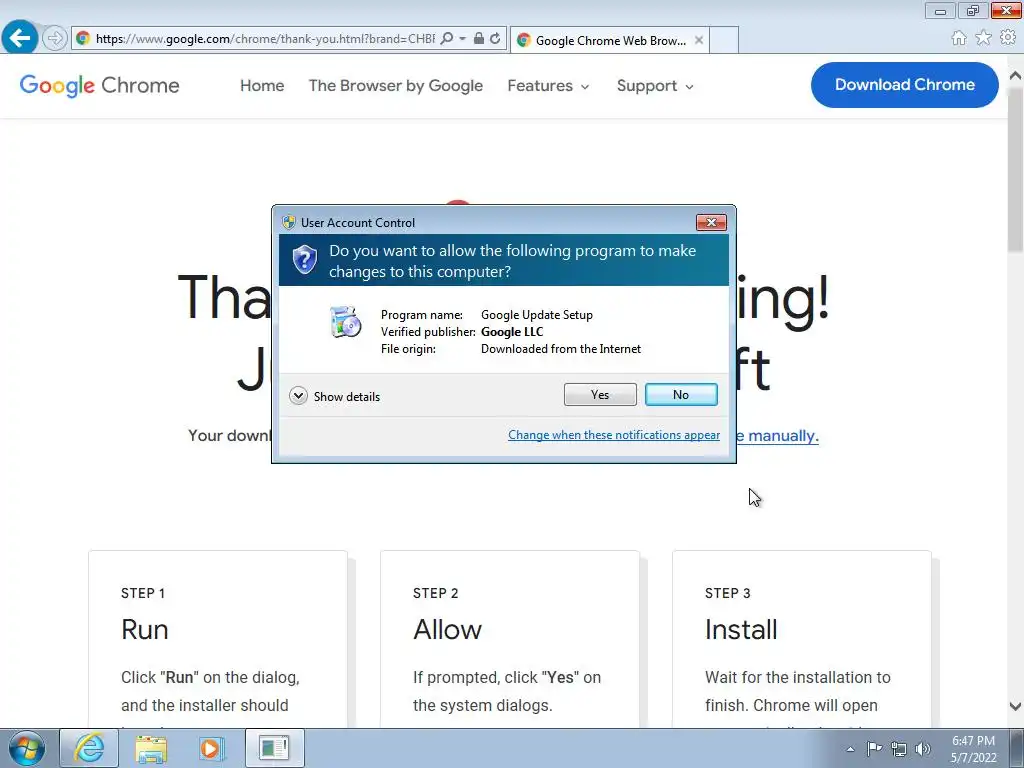
Task: Click the STEP 1 Run heading
Action: point(144,630)
